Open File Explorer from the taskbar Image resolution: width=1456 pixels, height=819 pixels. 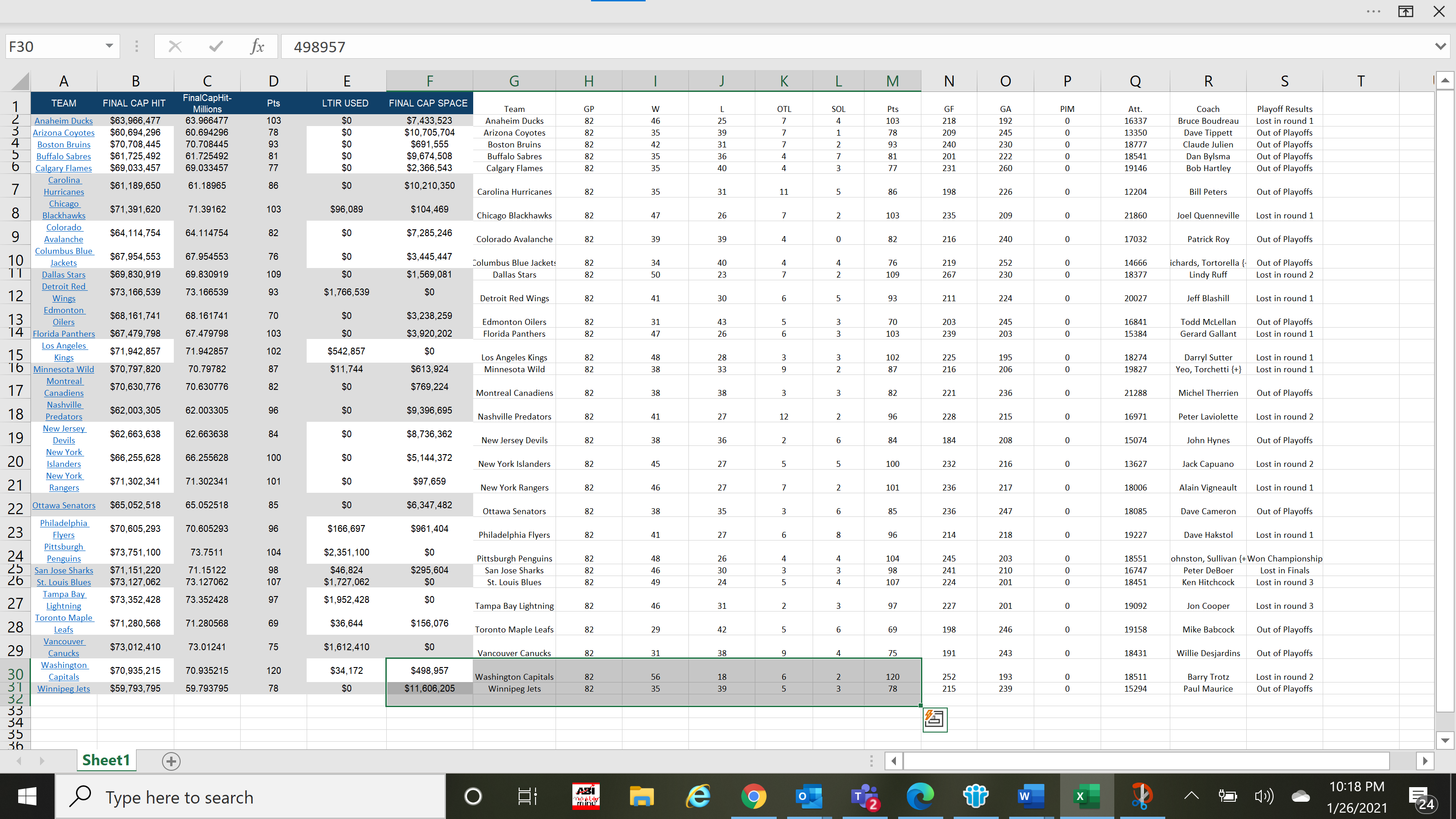coord(642,796)
